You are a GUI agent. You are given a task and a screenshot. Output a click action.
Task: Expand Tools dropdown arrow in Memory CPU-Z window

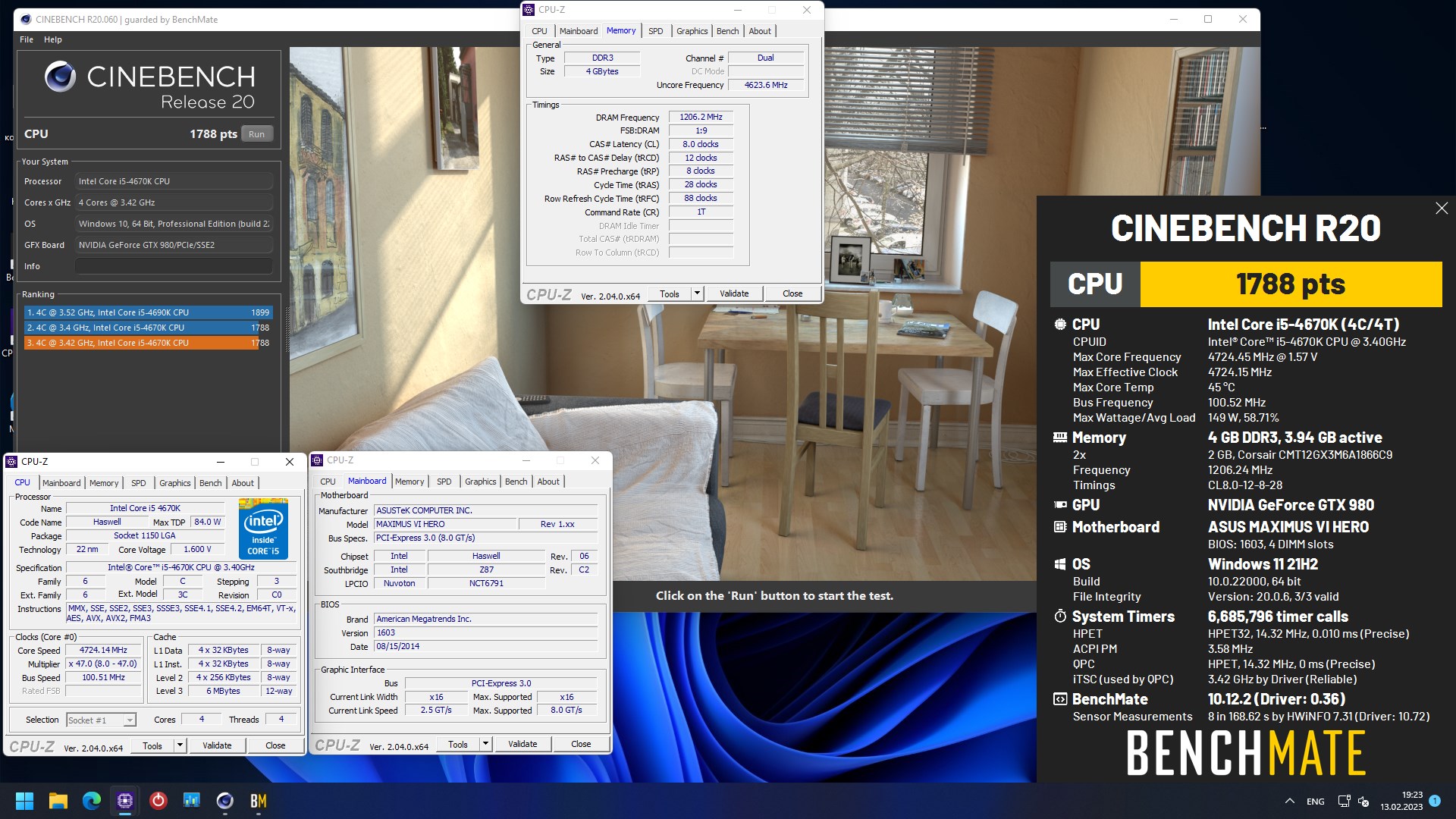click(x=697, y=293)
